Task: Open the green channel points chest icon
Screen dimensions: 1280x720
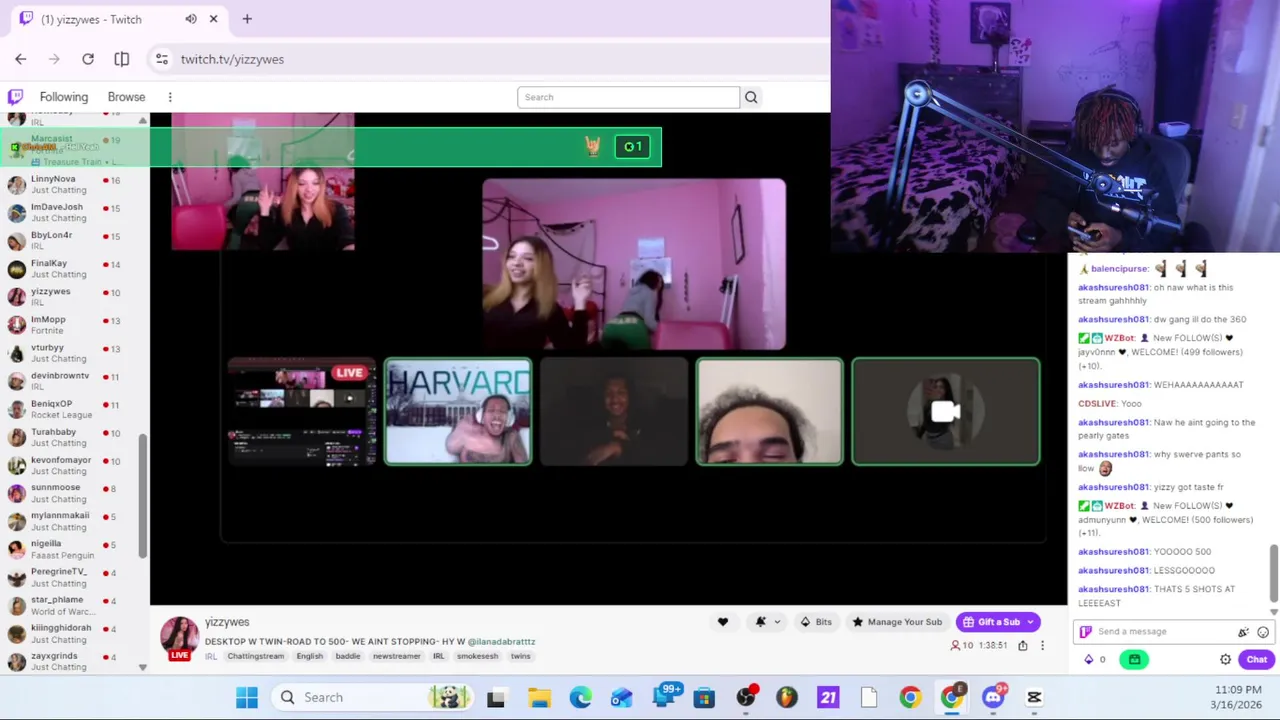Action: (1134, 659)
